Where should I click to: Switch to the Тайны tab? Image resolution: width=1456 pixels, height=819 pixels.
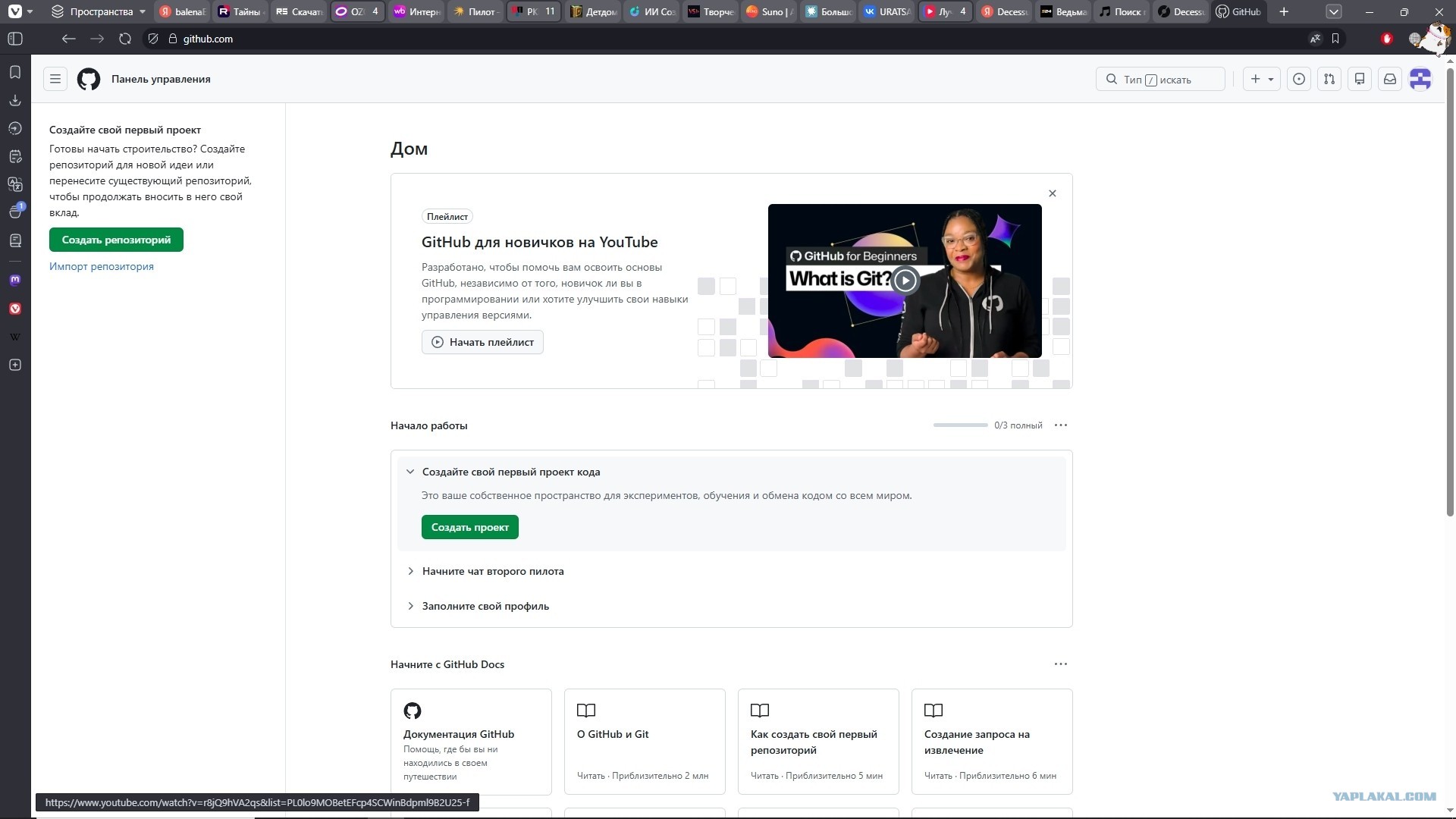click(240, 11)
